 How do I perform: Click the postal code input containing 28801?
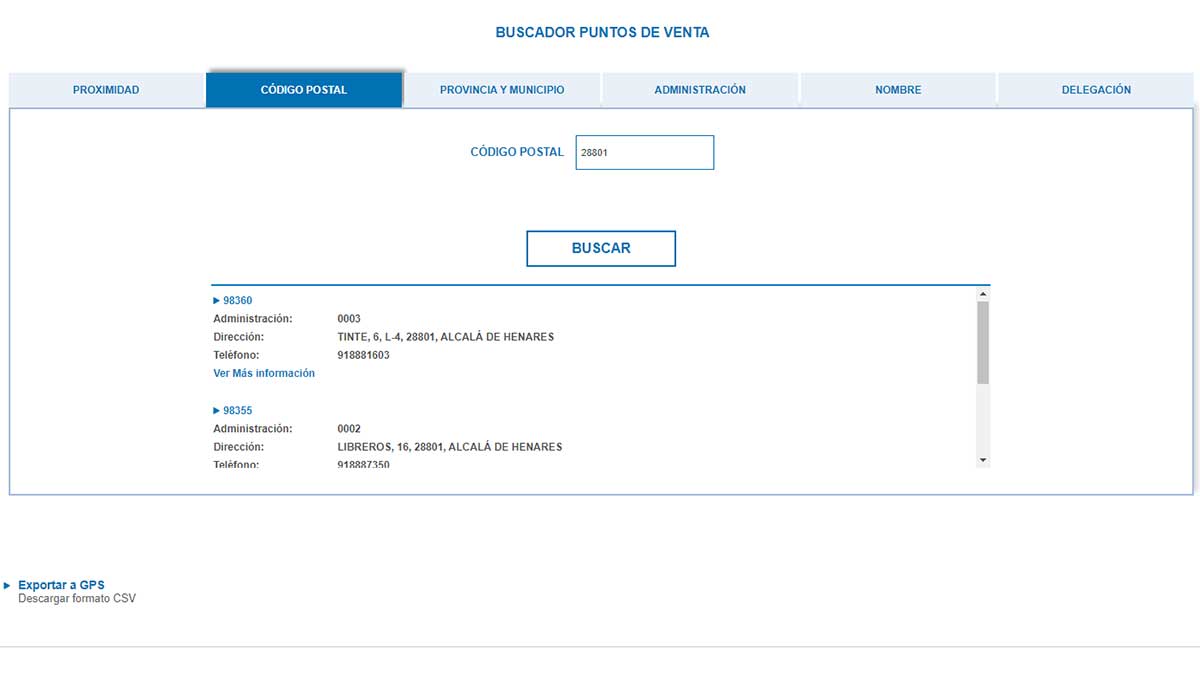click(x=645, y=153)
